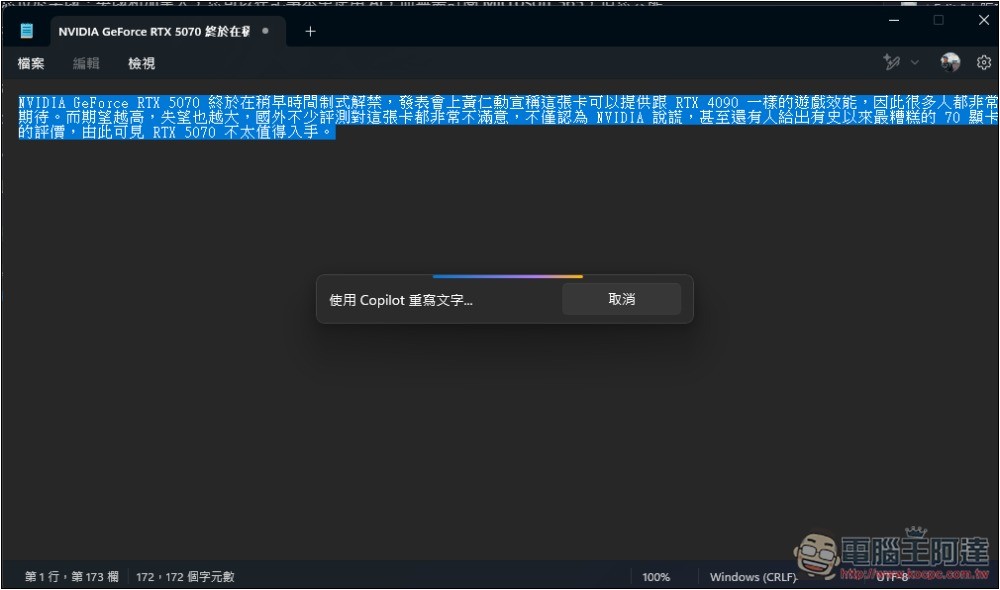Click the 使用 Copilot 重寫文字 status text

click(x=401, y=300)
